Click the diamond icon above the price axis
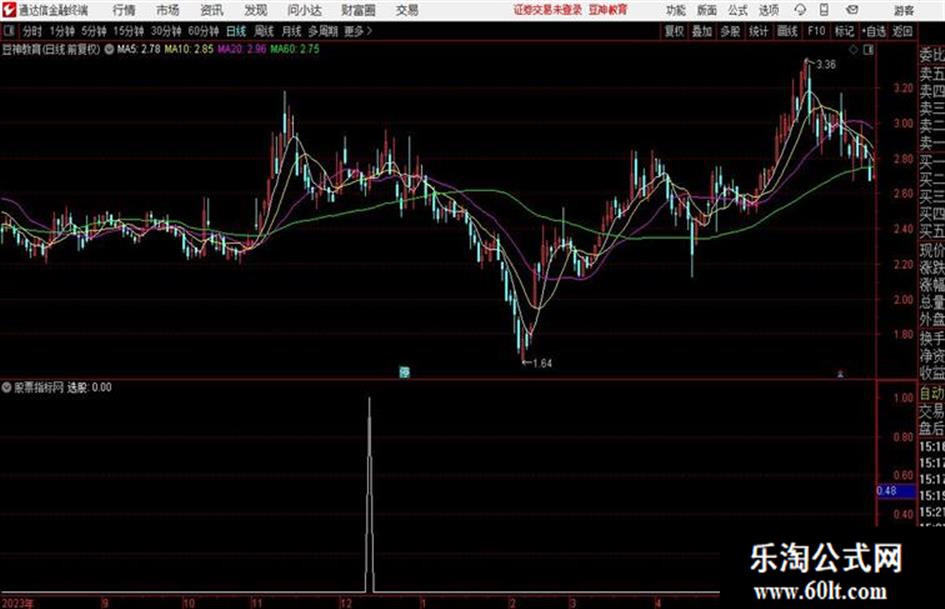Viewport: 945px width, 609px height. coord(853,50)
